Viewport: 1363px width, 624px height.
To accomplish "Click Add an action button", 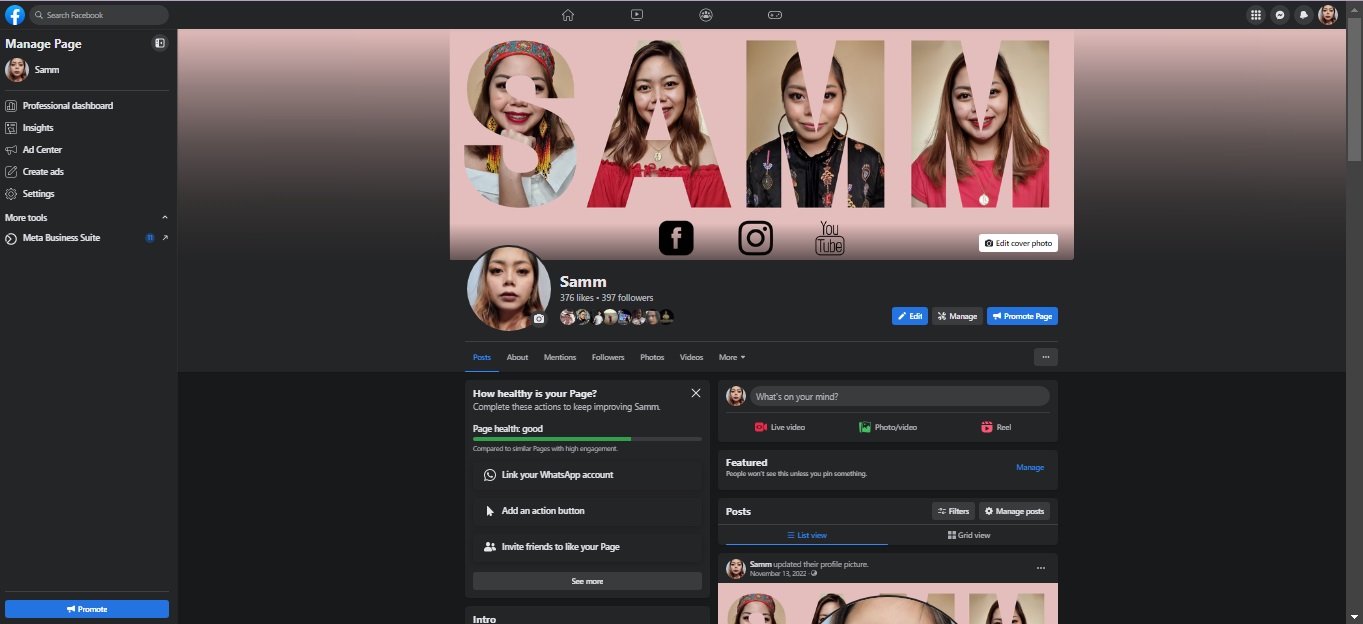I will (x=587, y=511).
